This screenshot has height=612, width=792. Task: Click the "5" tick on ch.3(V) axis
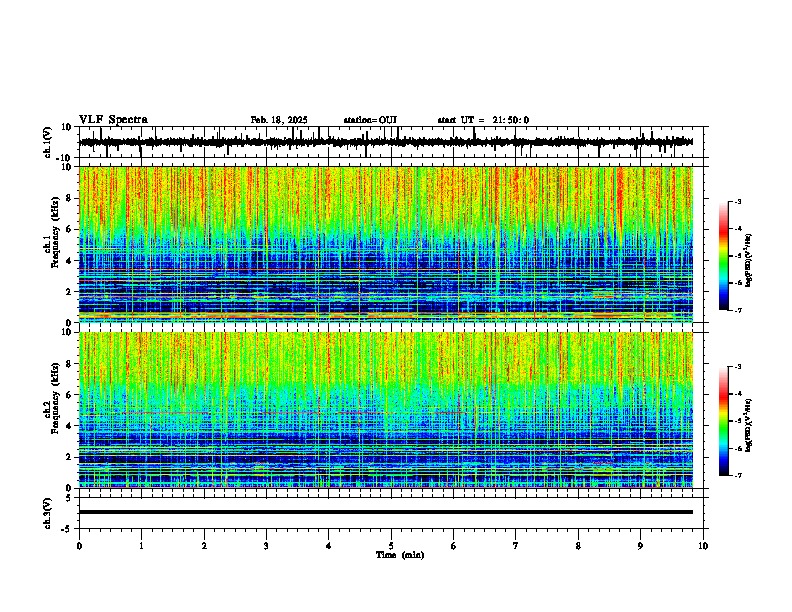pyautogui.click(x=69, y=498)
